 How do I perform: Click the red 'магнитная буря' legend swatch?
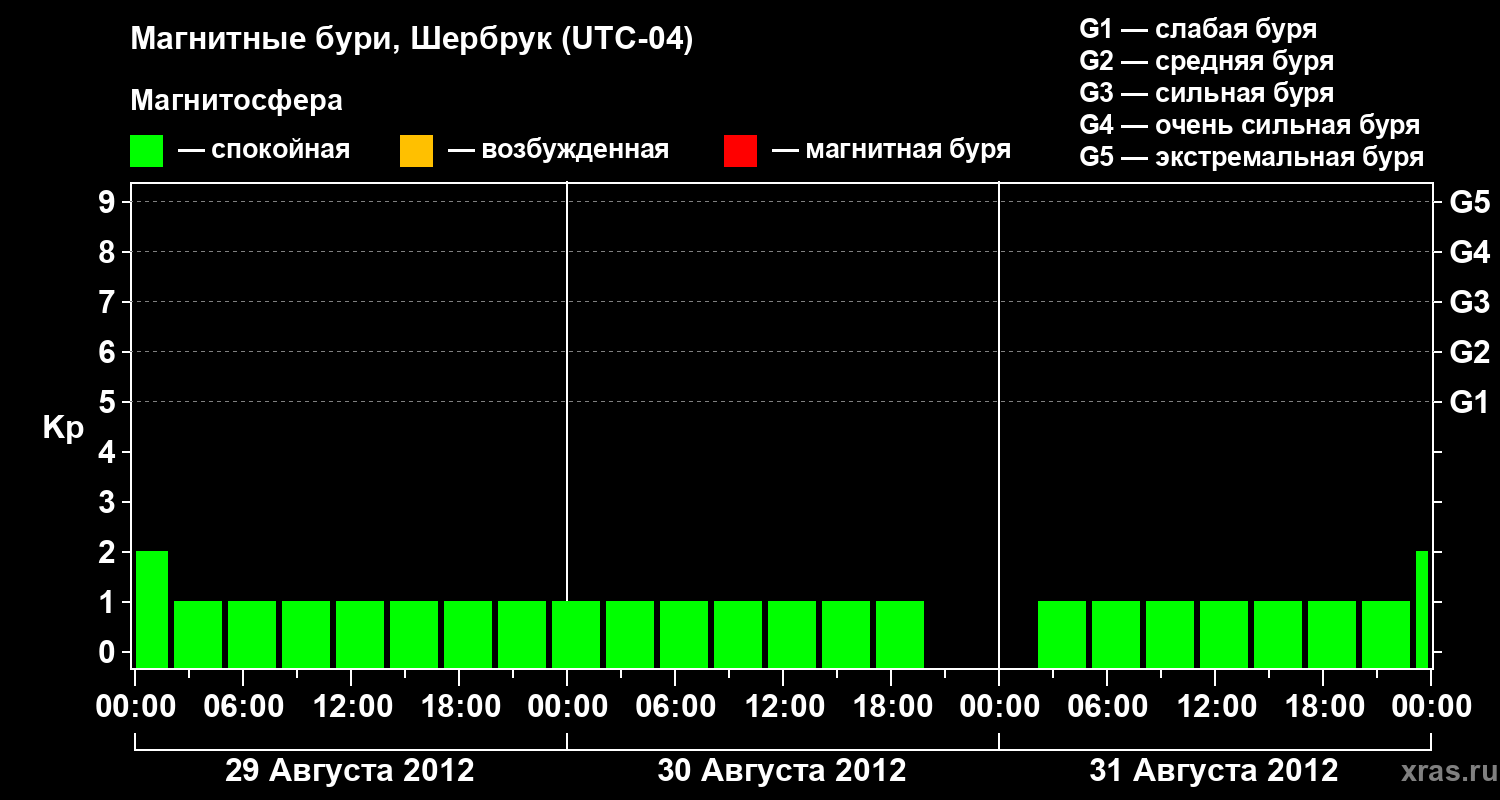point(740,151)
